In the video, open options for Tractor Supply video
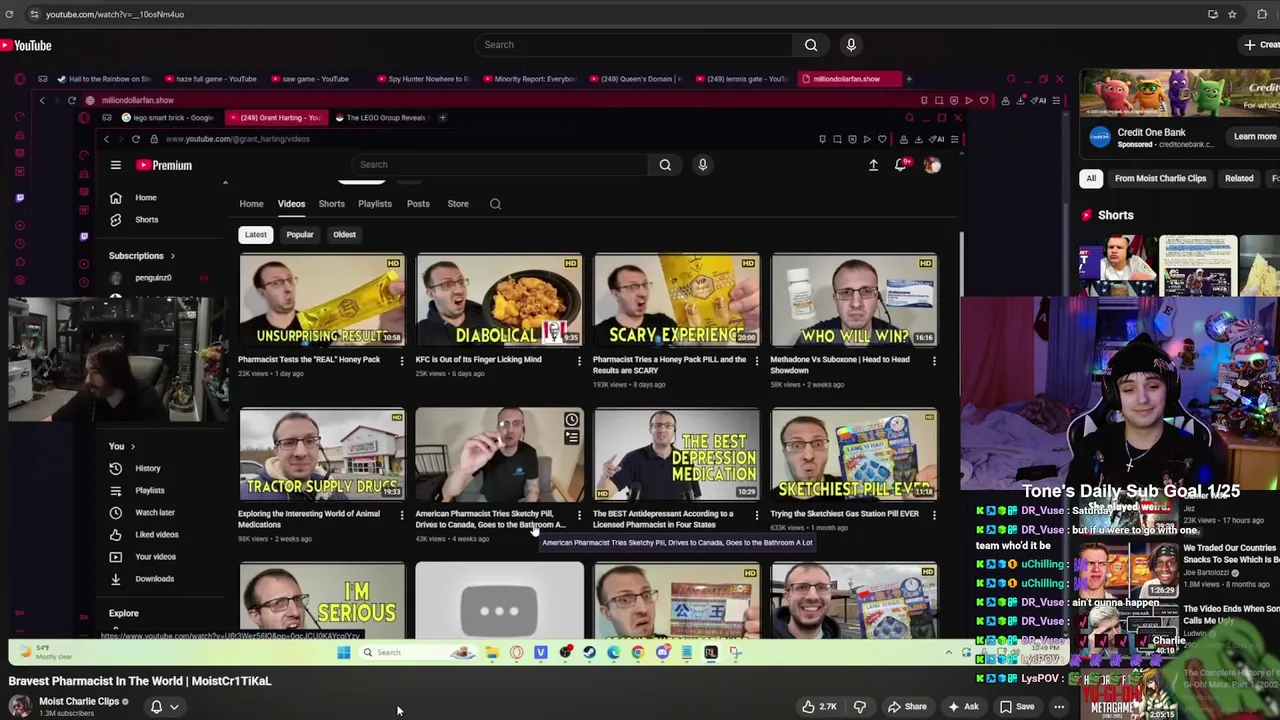Screen dimensions: 1280x720 [x=402, y=515]
